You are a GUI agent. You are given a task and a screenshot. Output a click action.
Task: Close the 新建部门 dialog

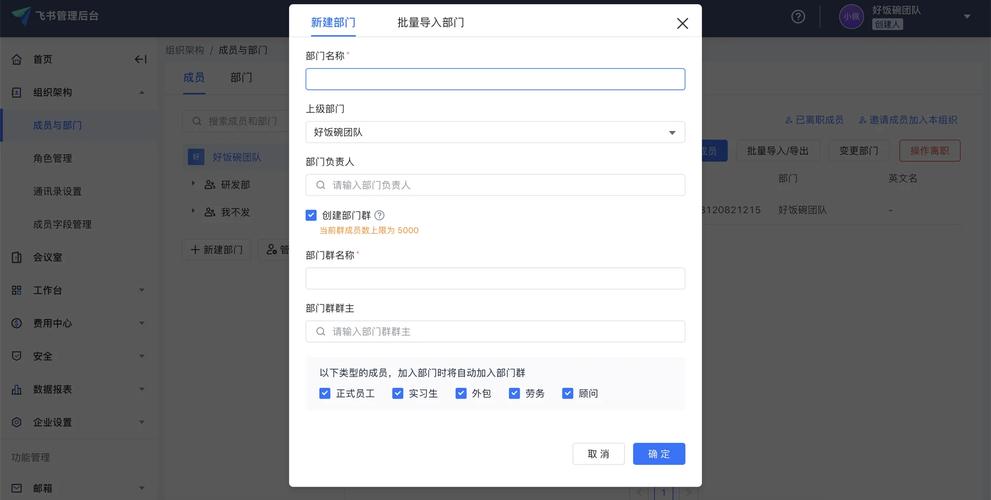683,23
